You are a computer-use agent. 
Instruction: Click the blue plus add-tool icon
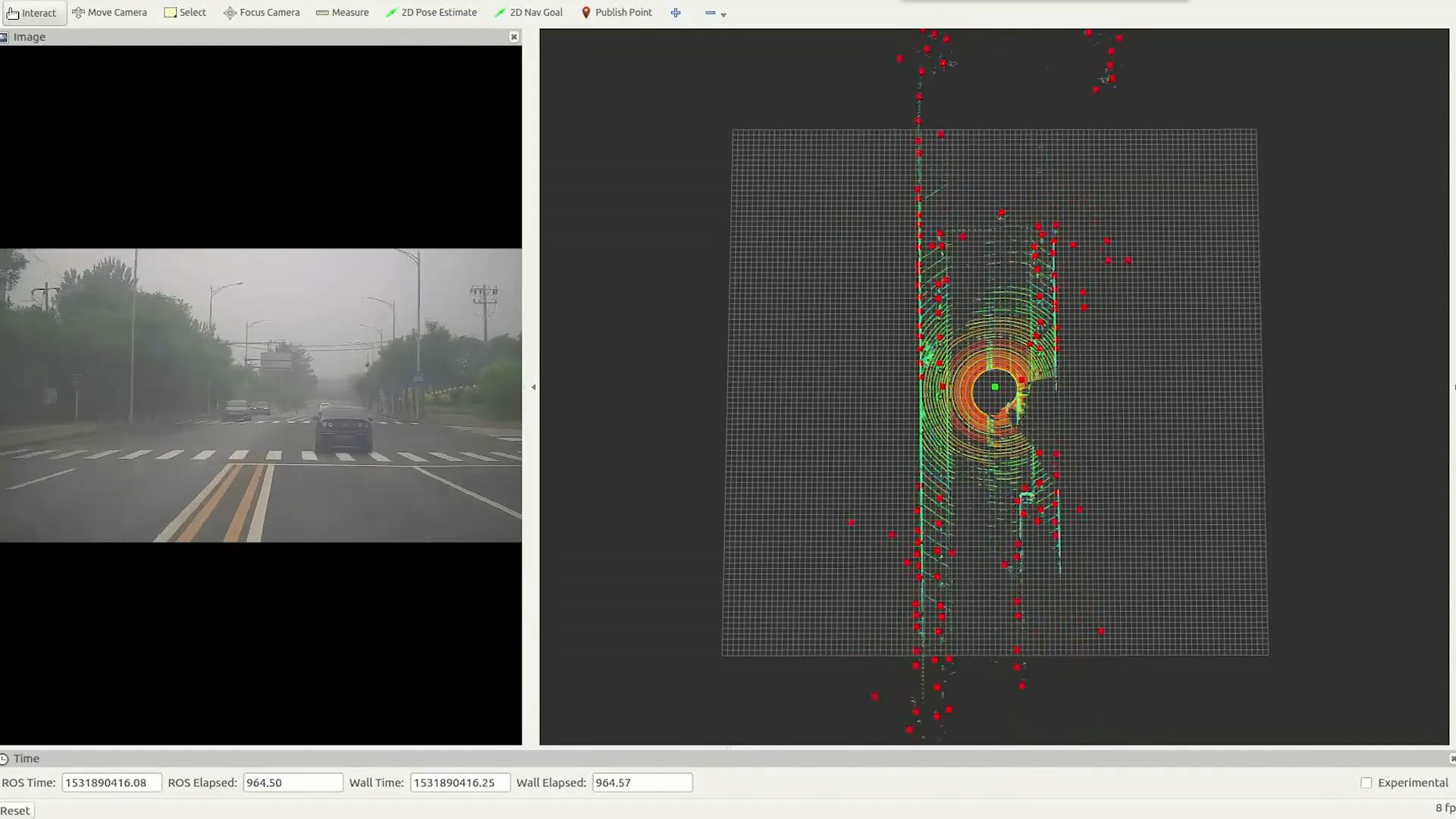click(676, 13)
